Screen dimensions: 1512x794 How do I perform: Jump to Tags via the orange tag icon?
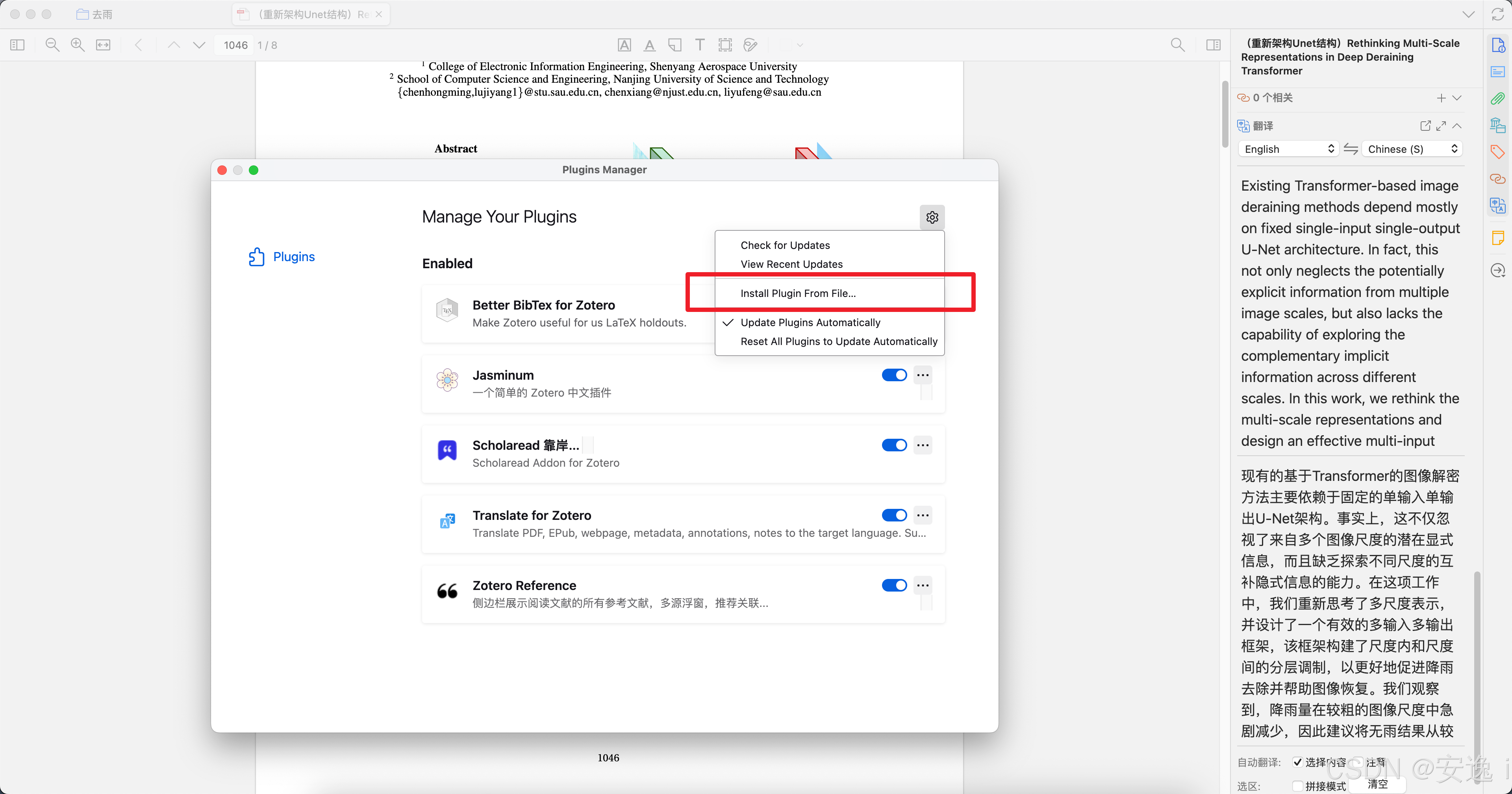click(1498, 152)
